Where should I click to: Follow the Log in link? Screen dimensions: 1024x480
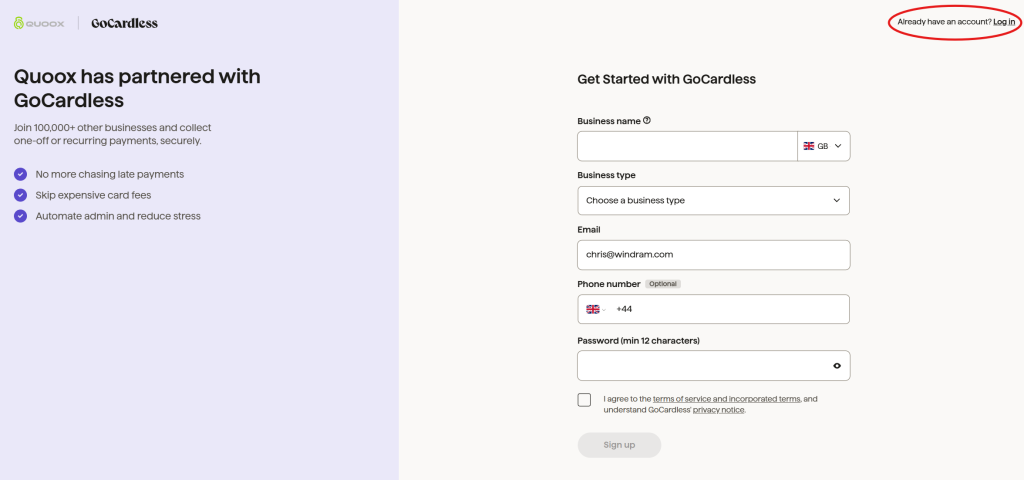pos(1004,21)
